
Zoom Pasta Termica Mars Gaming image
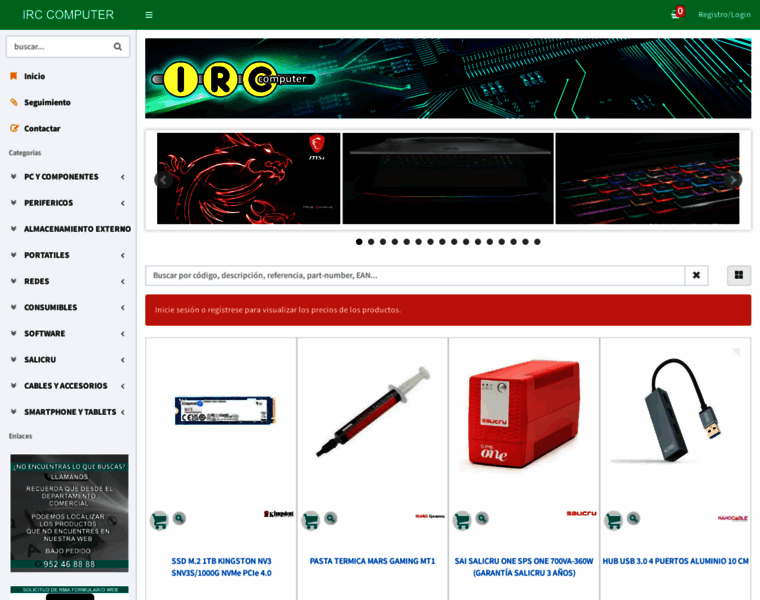click(x=331, y=519)
